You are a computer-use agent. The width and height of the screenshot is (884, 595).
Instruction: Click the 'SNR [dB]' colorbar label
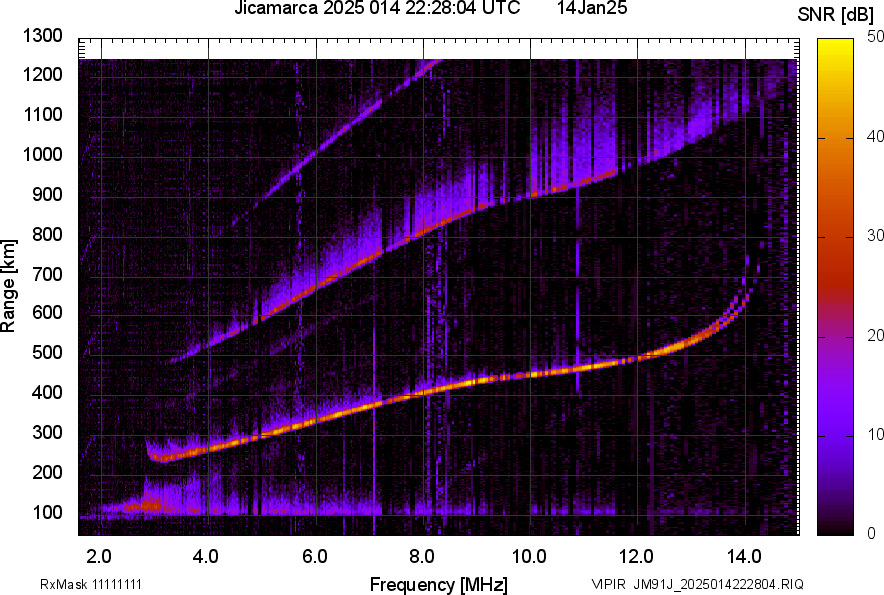coord(836,15)
